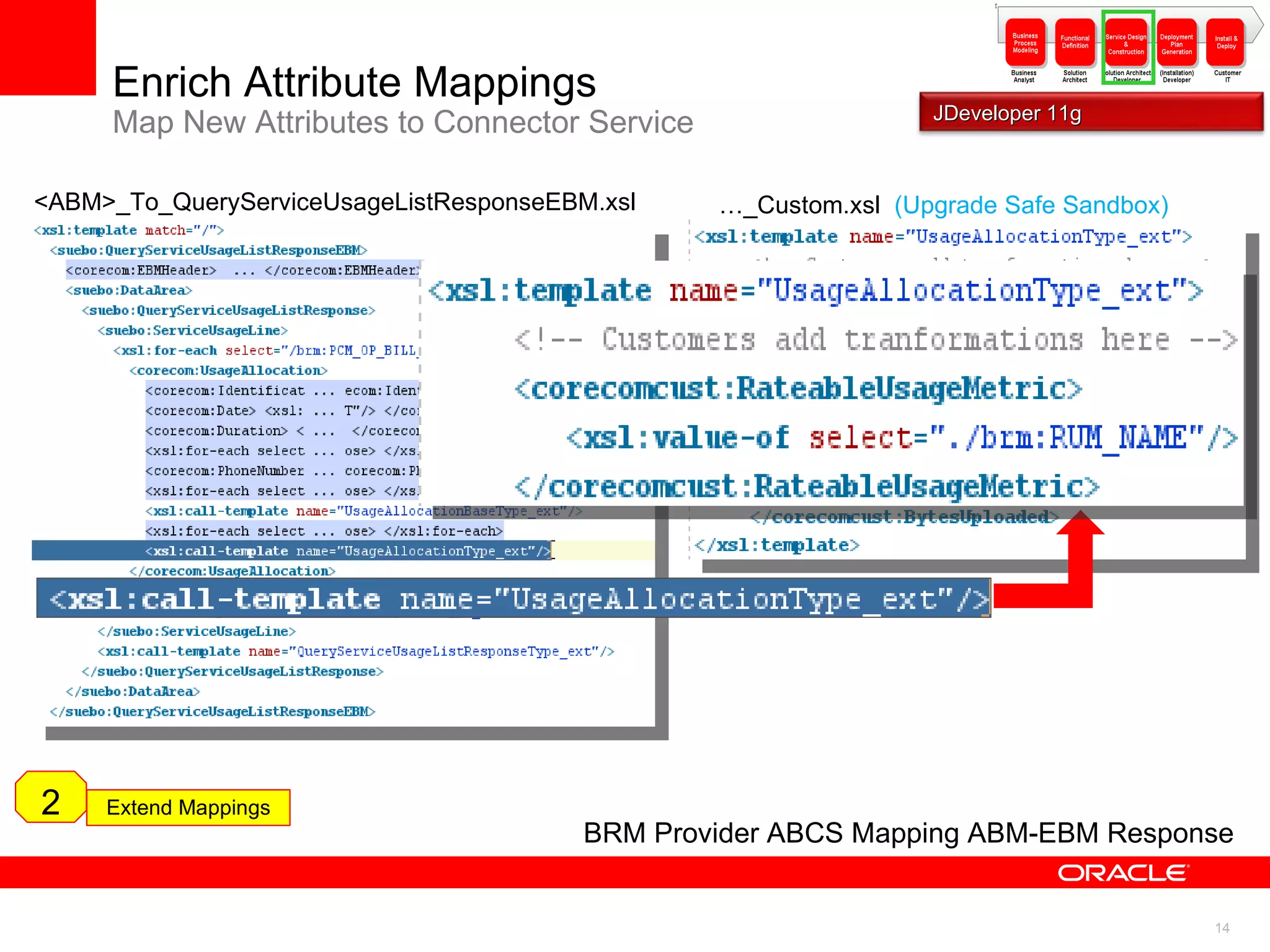Click the …_Custom.xsl file heading
This screenshot has height=952, width=1270.
[800, 205]
